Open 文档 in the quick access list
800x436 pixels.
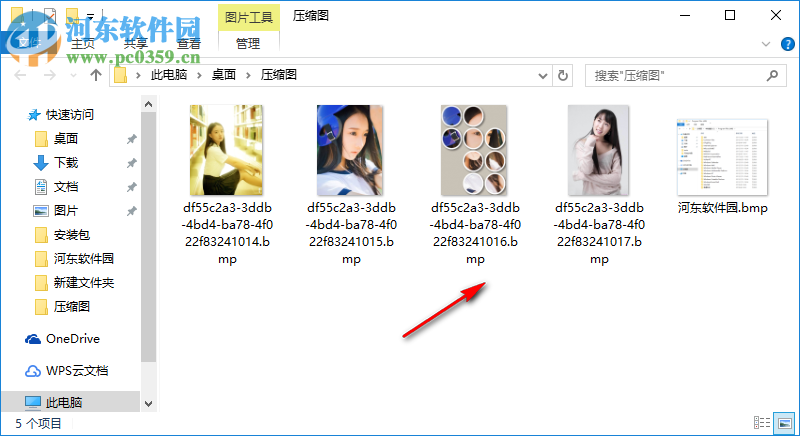click(x=66, y=186)
